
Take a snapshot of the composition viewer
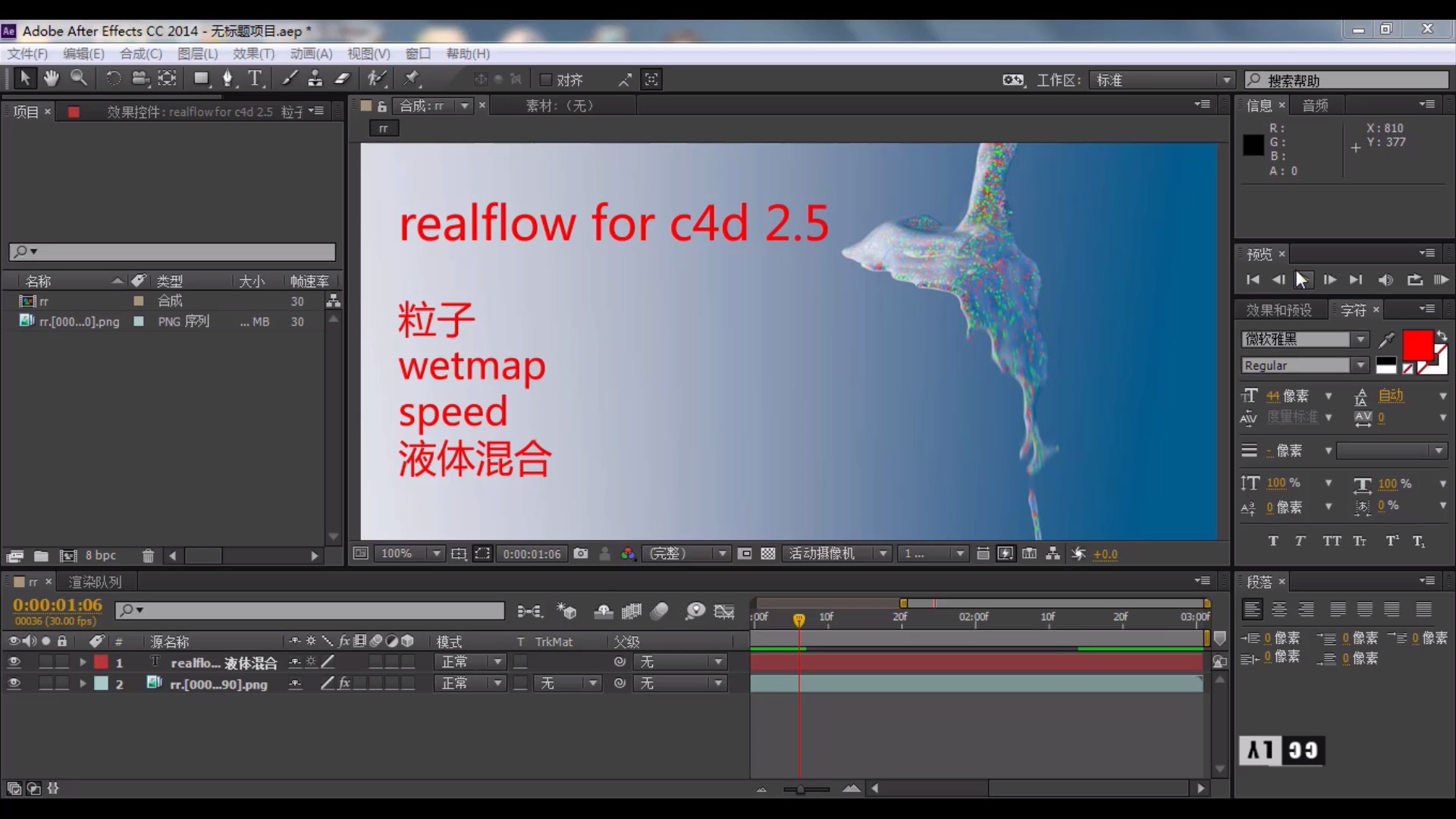pyautogui.click(x=582, y=554)
